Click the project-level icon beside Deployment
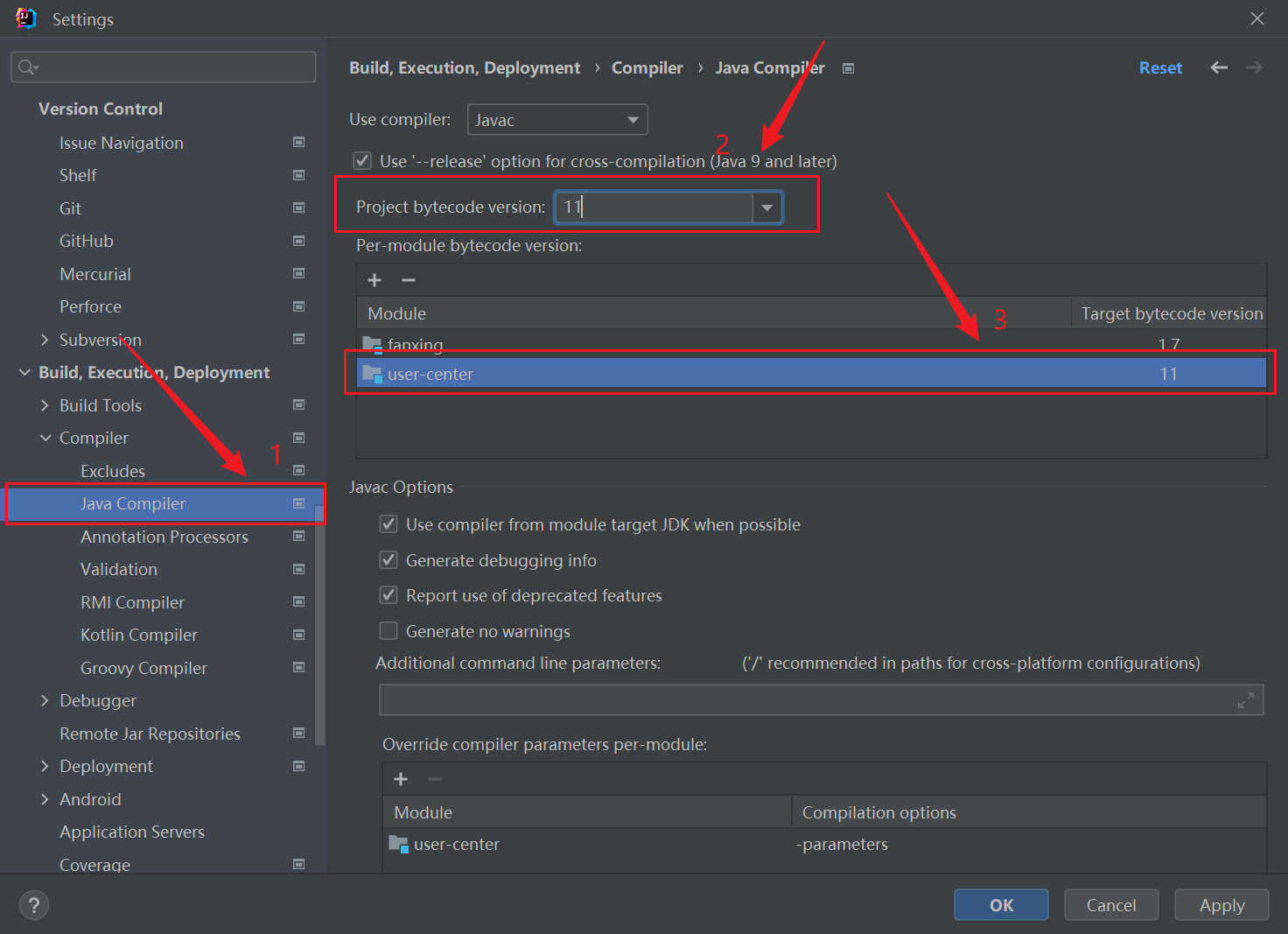The image size is (1288, 934). [x=298, y=766]
